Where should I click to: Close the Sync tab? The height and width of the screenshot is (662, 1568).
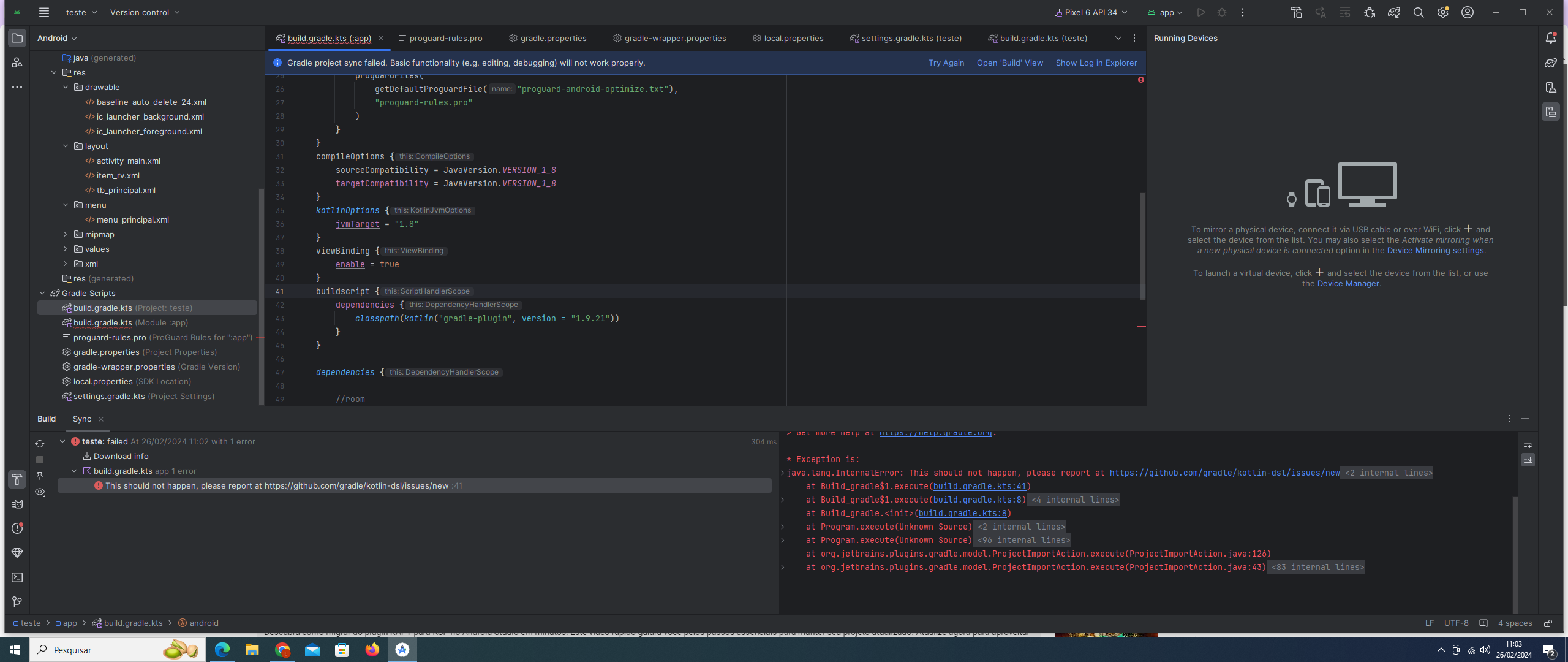click(x=101, y=419)
